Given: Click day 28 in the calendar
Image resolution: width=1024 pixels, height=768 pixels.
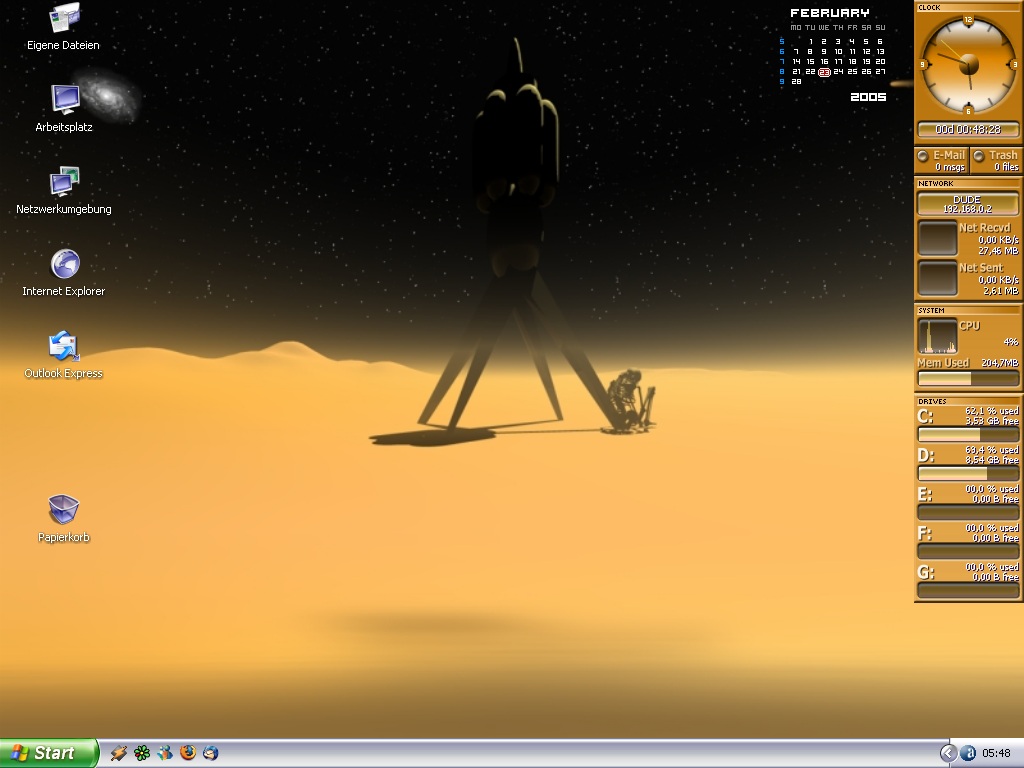Looking at the screenshot, I should [796, 82].
